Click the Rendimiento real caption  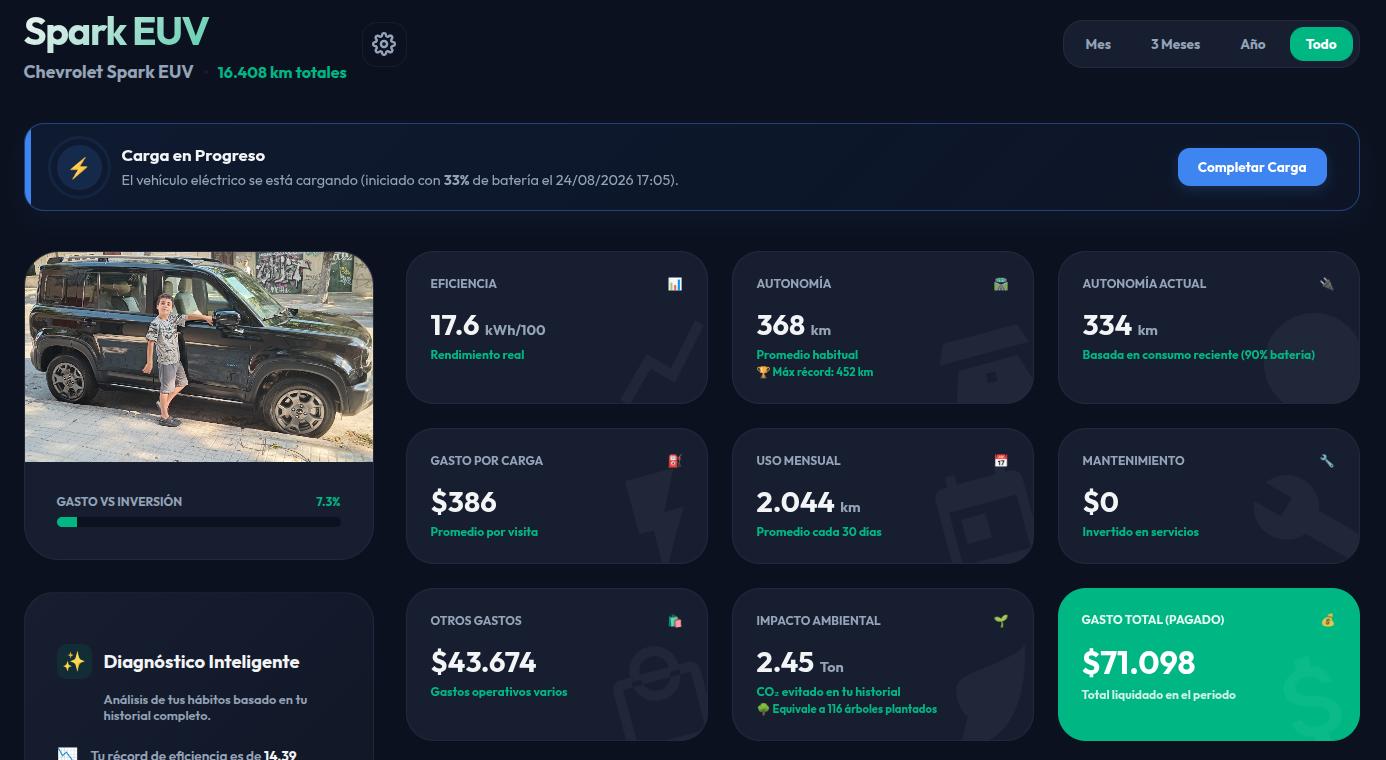[x=477, y=355]
